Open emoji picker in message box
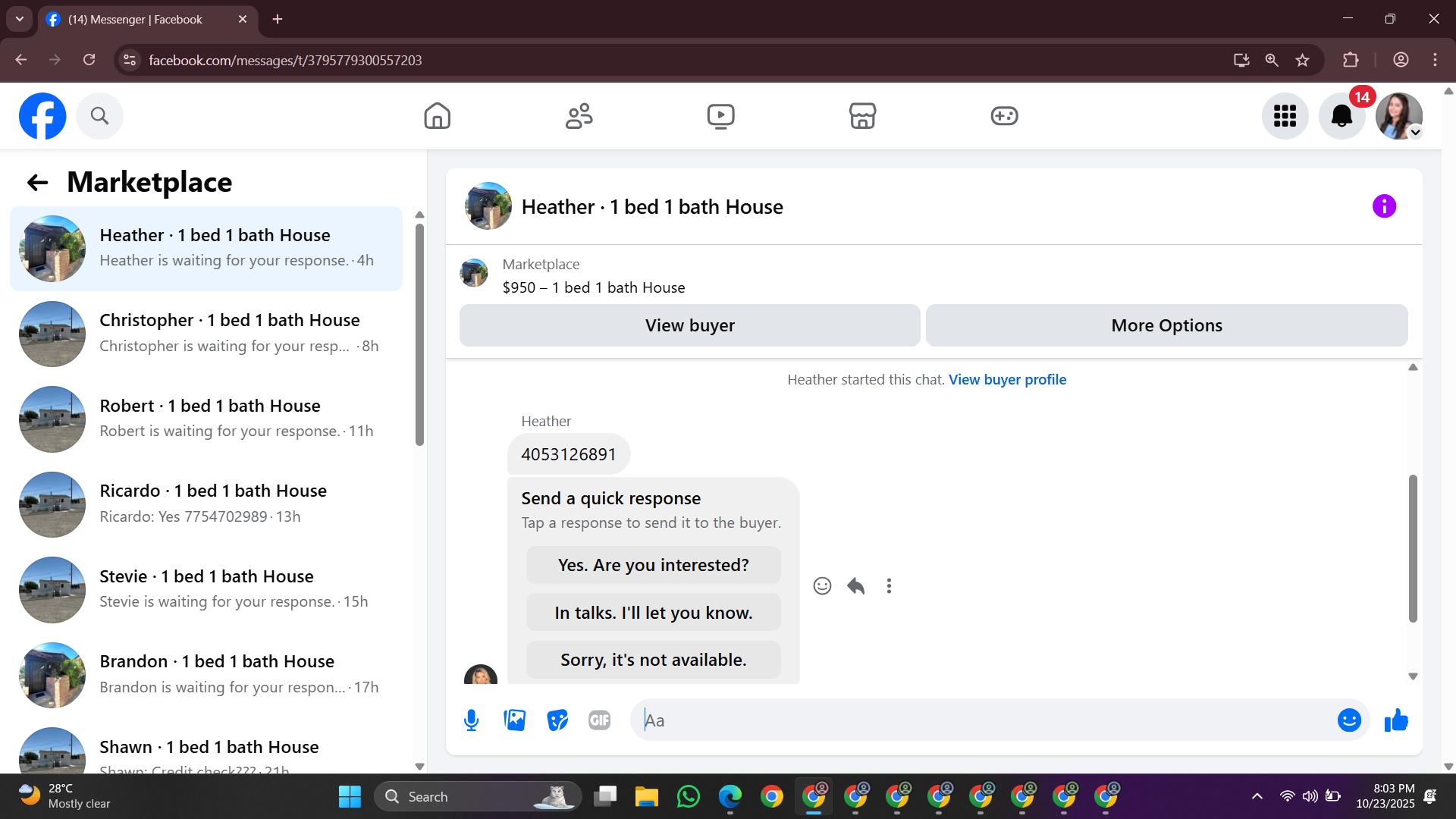 (1348, 720)
